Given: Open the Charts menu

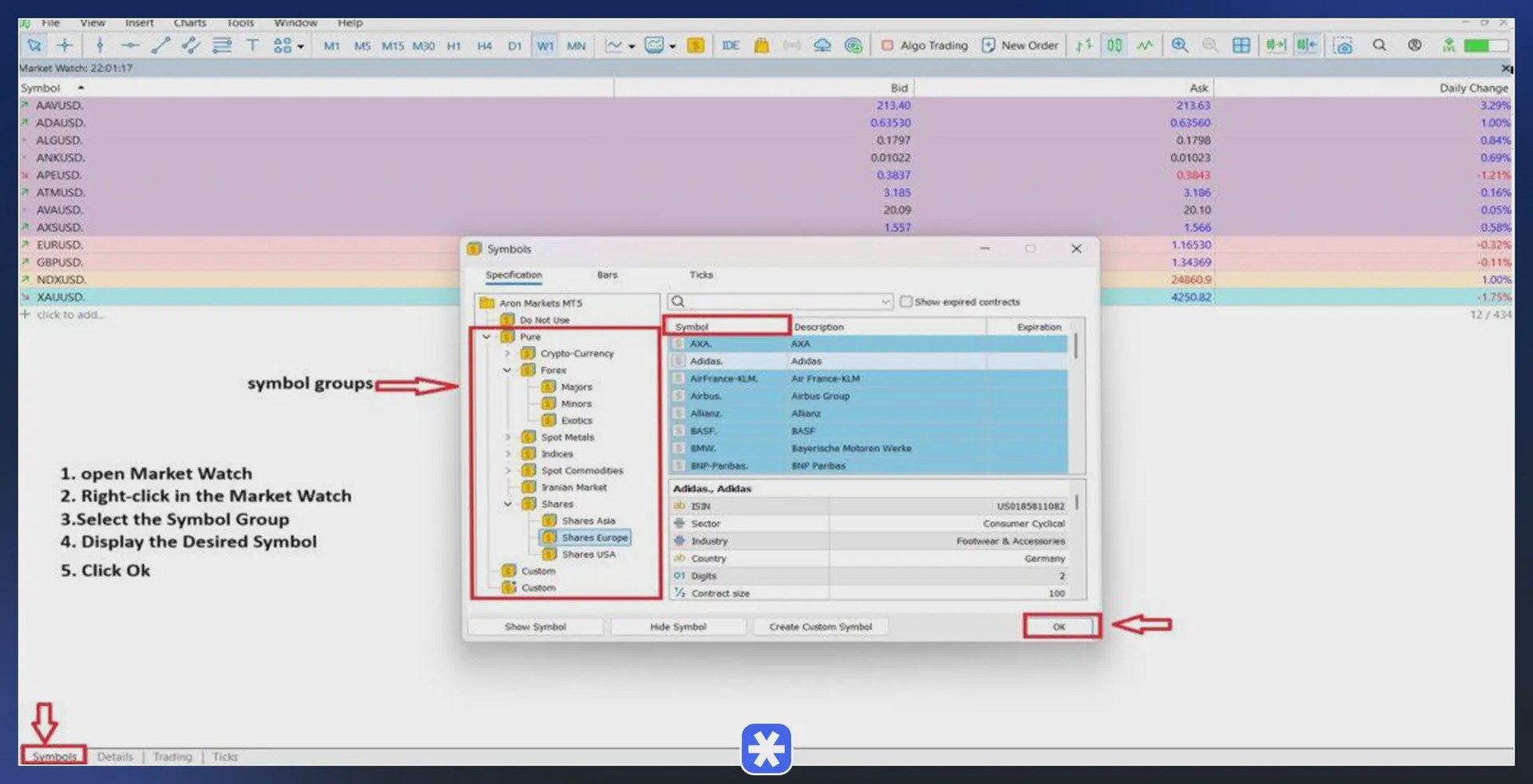Looking at the screenshot, I should point(190,23).
